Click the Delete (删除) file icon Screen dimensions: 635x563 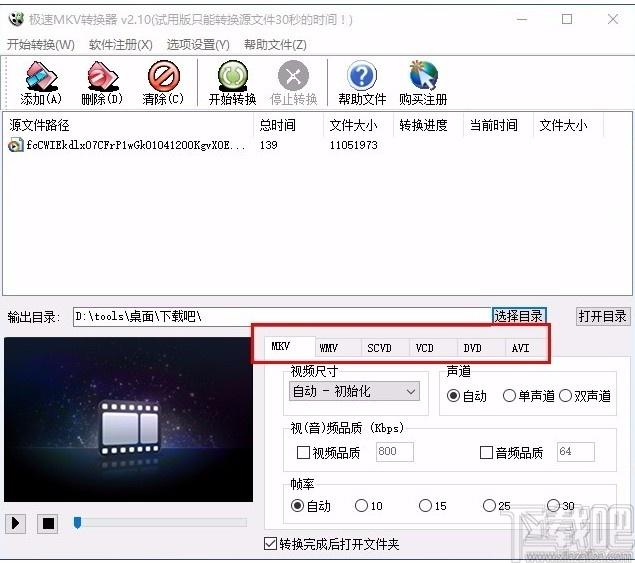pos(102,76)
